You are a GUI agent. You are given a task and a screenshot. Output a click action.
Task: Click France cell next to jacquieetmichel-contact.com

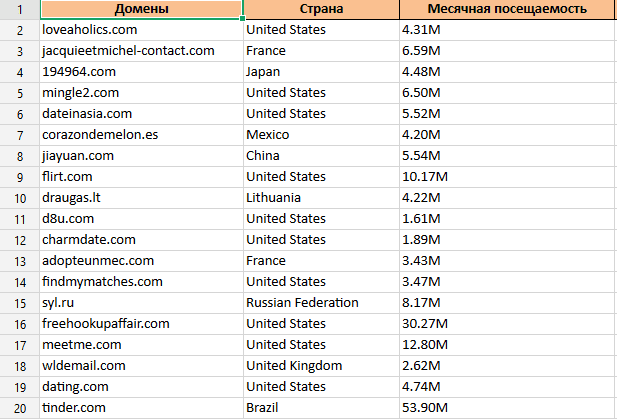pyautogui.click(x=321, y=51)
